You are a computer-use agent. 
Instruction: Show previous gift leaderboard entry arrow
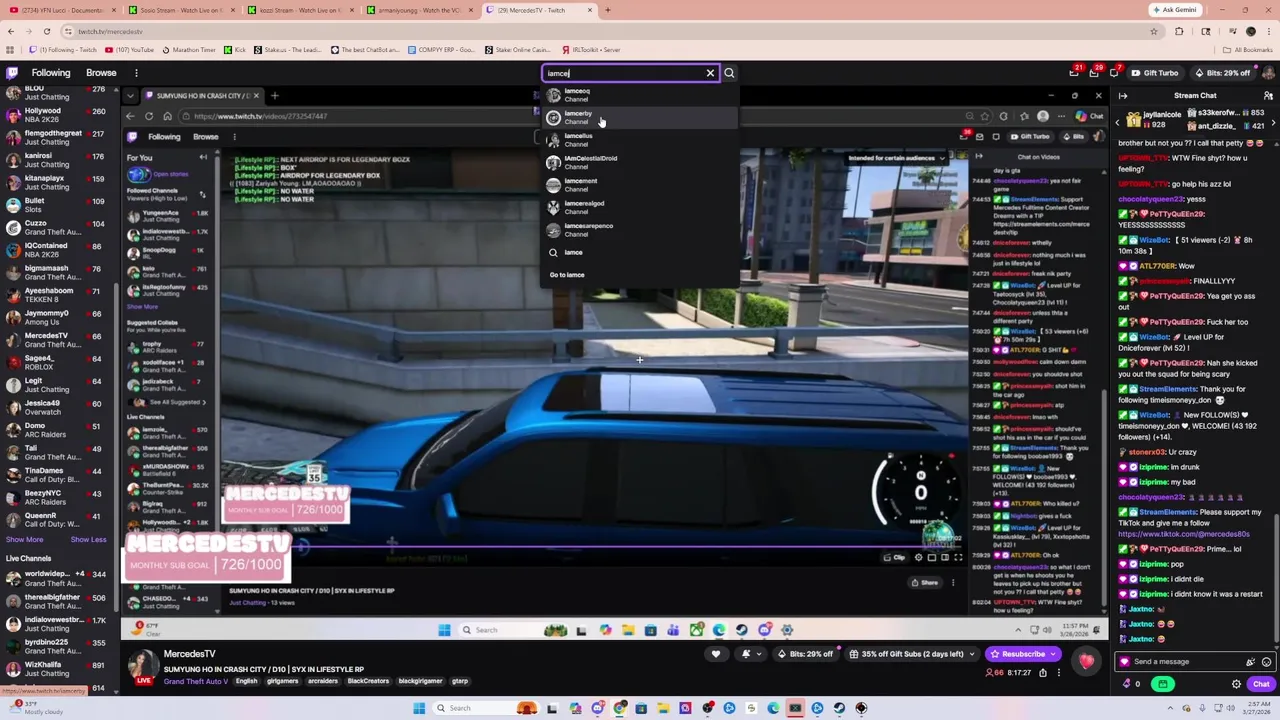pos(1119,122)
